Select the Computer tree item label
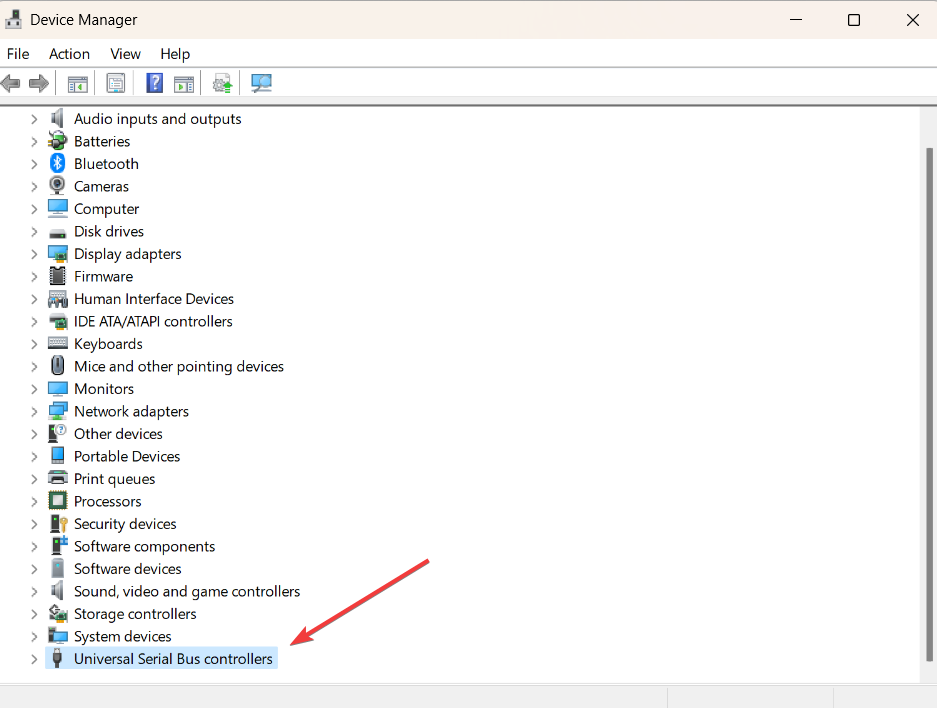 (x=106, y=209)
